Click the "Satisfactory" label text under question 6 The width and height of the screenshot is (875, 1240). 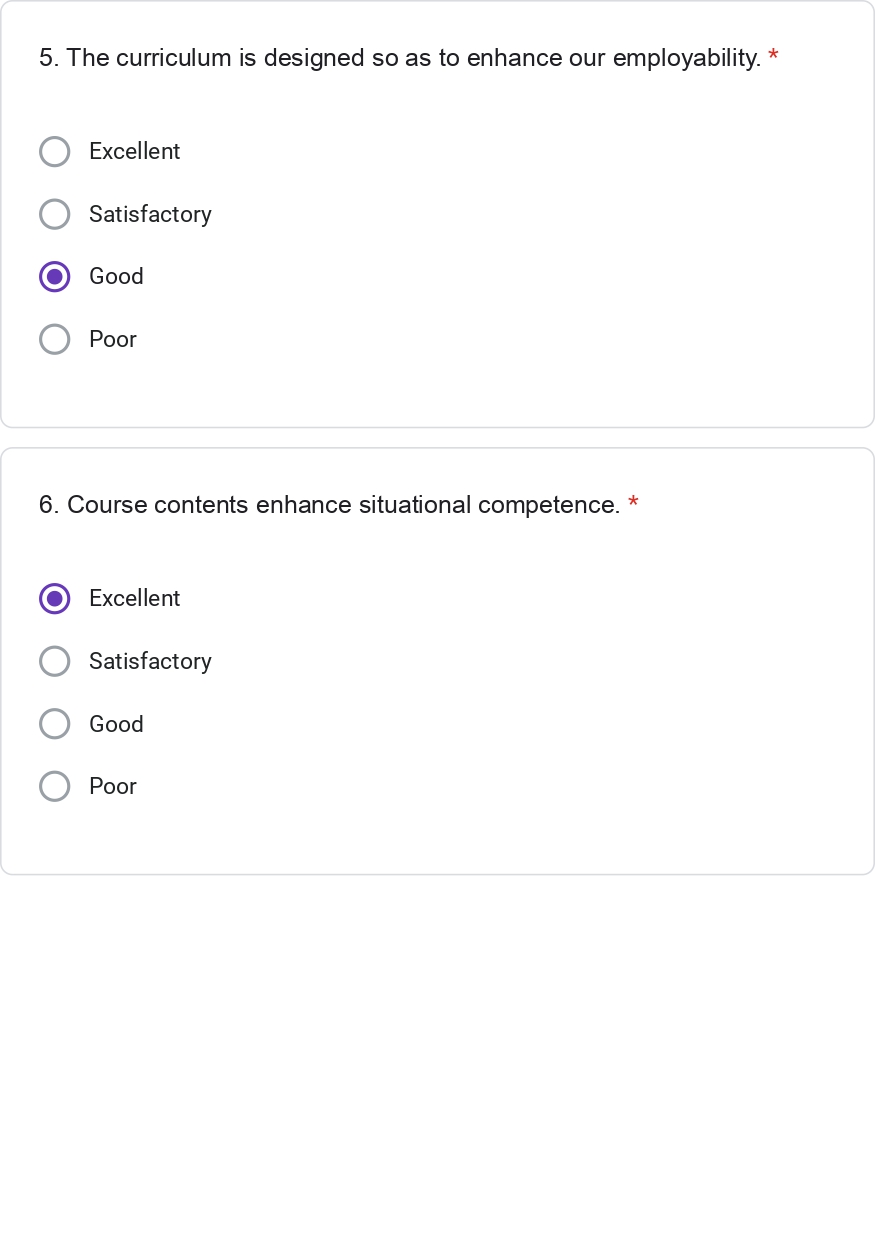point(150,661)
